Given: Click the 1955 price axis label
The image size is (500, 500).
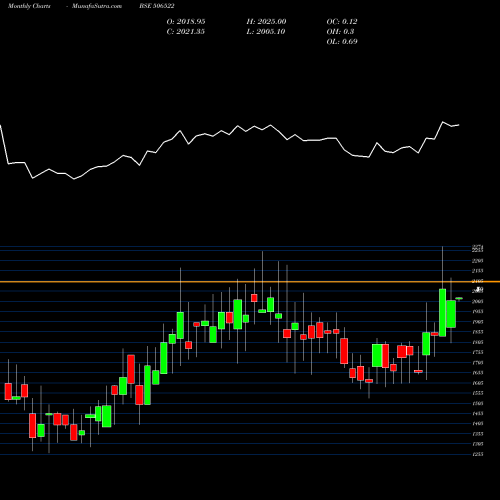Looking at the screenshot, I should pyautogui.click(x=478, y=311).
